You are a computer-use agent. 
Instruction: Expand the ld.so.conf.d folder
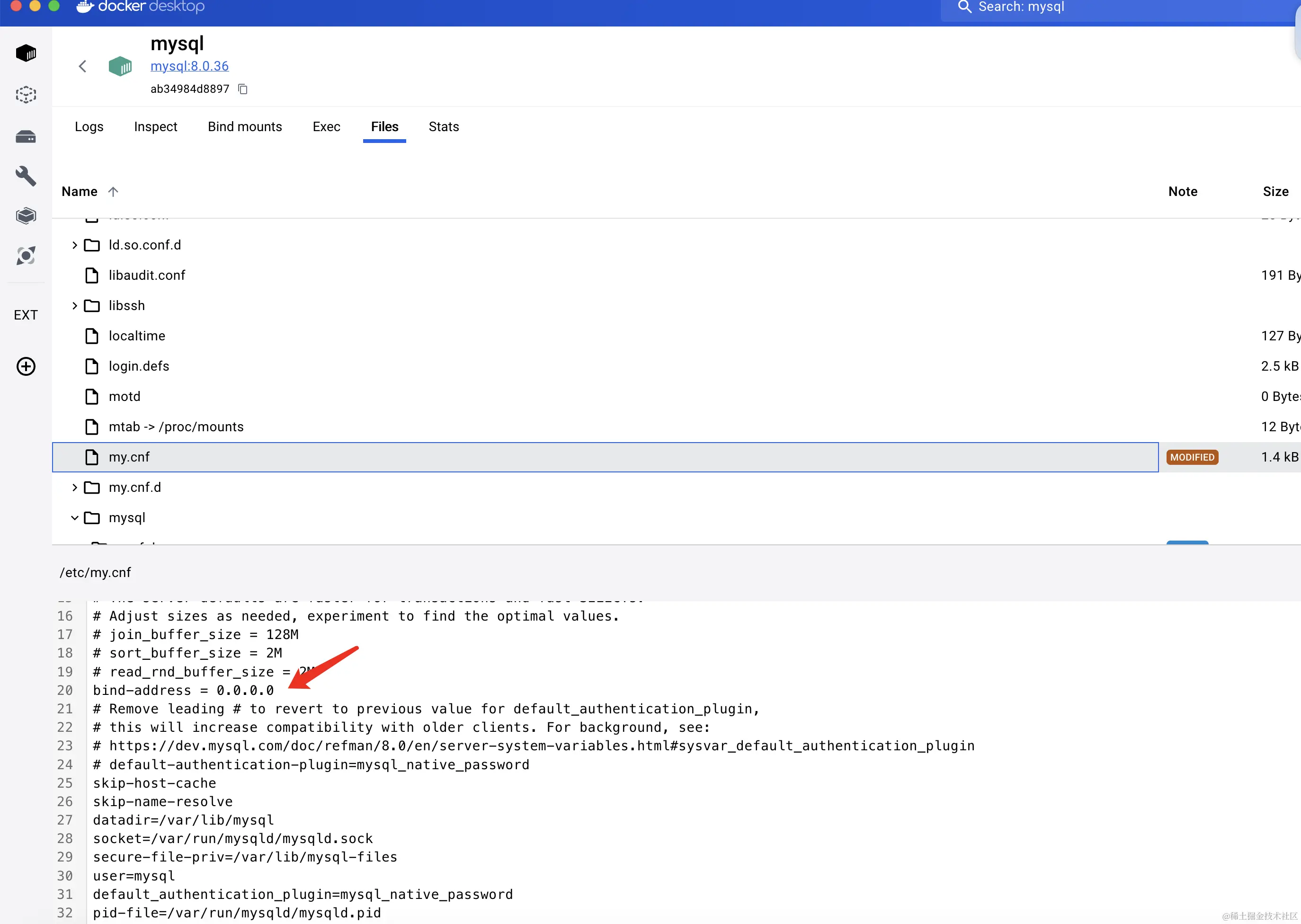point(74,245)
